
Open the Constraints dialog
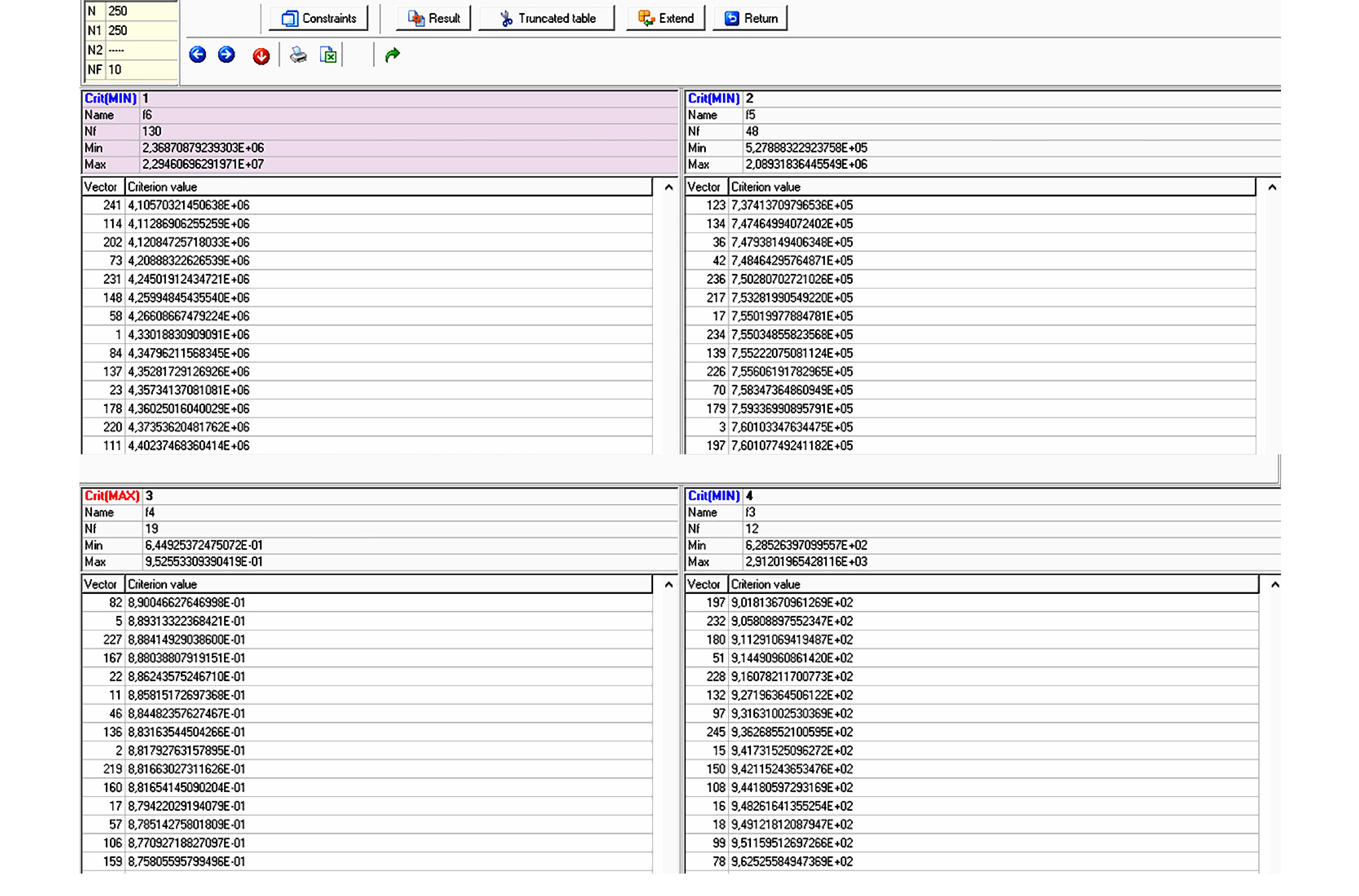coord(319,18)
